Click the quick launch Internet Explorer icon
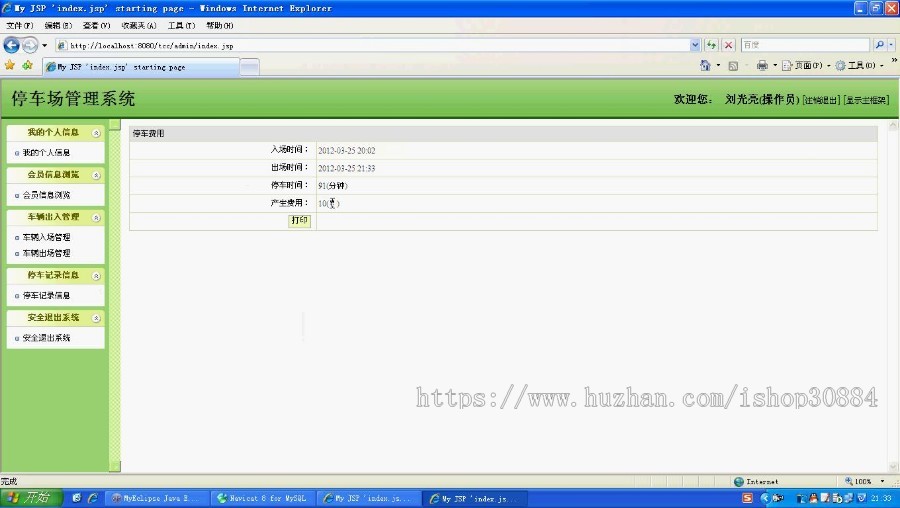 92,498
